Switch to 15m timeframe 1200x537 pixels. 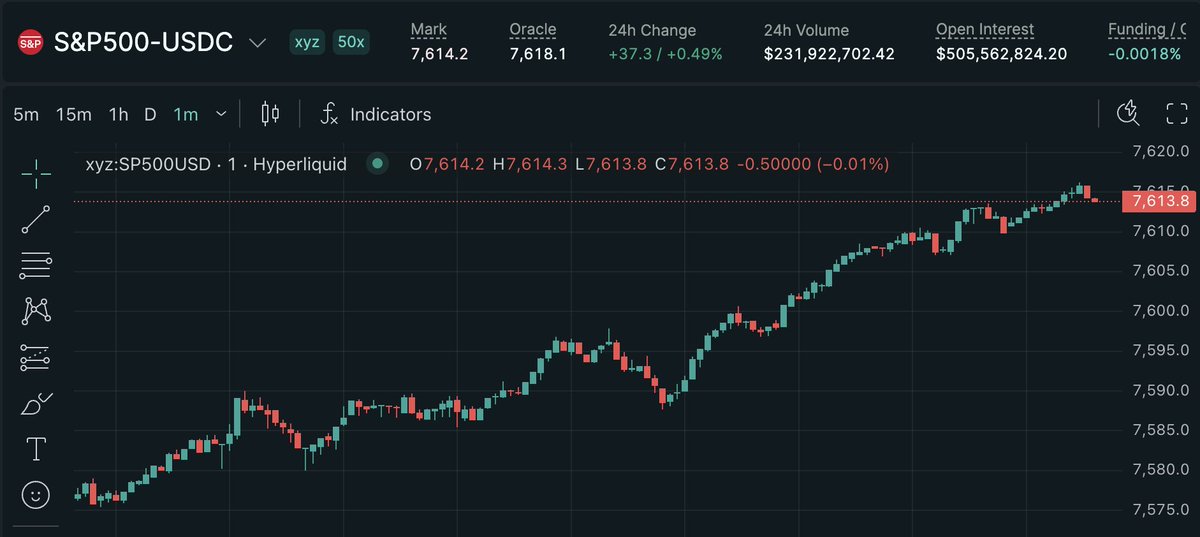click(73, 114)
